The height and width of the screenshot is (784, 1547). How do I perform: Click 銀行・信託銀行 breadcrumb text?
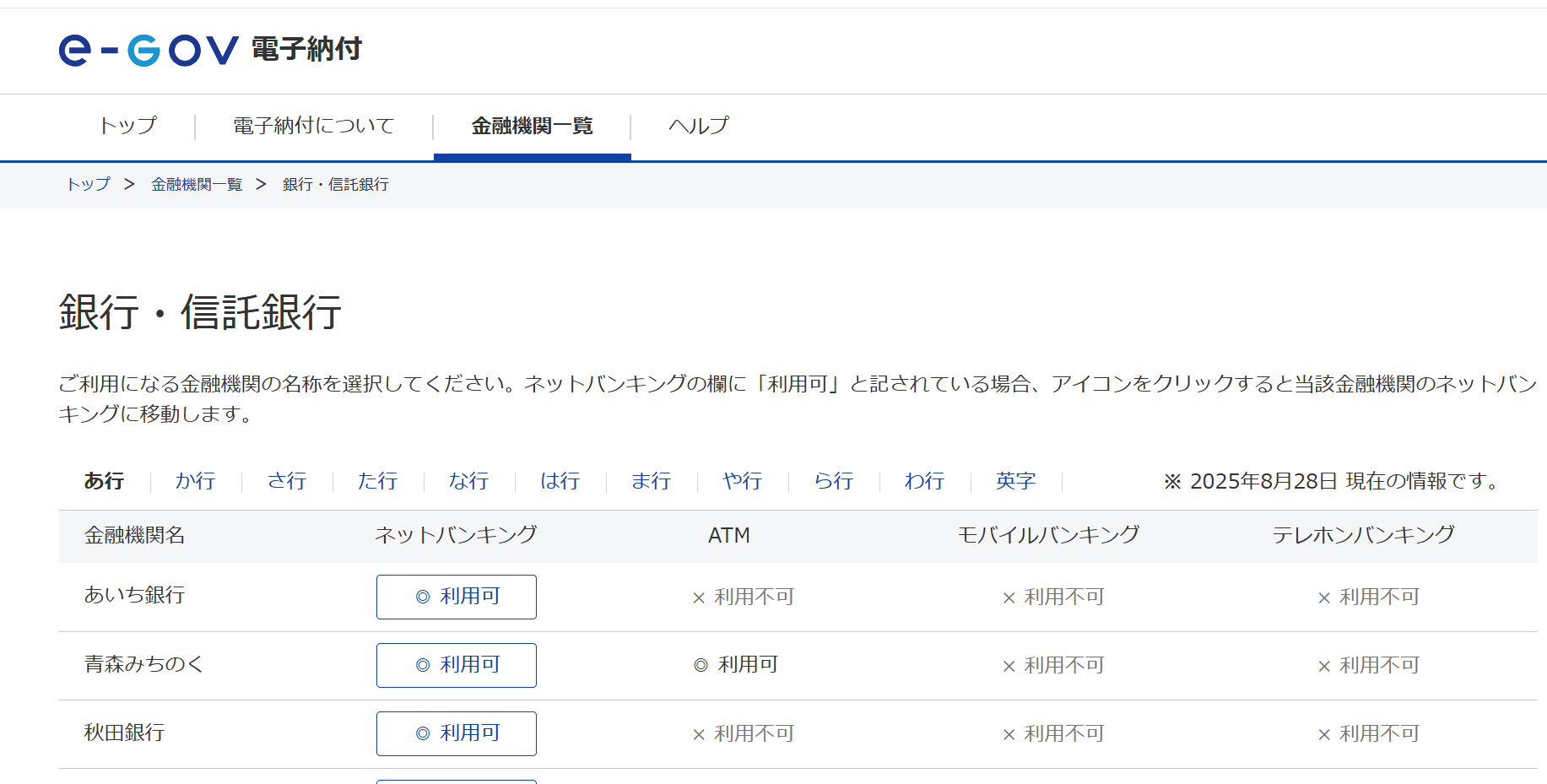point(336,184)
